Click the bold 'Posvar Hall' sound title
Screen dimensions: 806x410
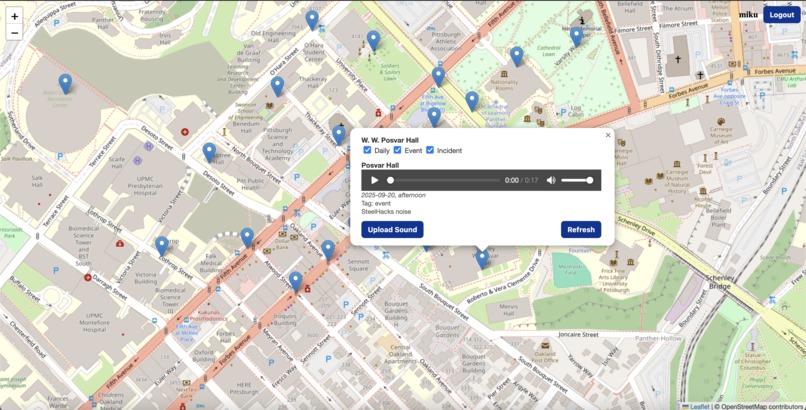pos(381,165)
